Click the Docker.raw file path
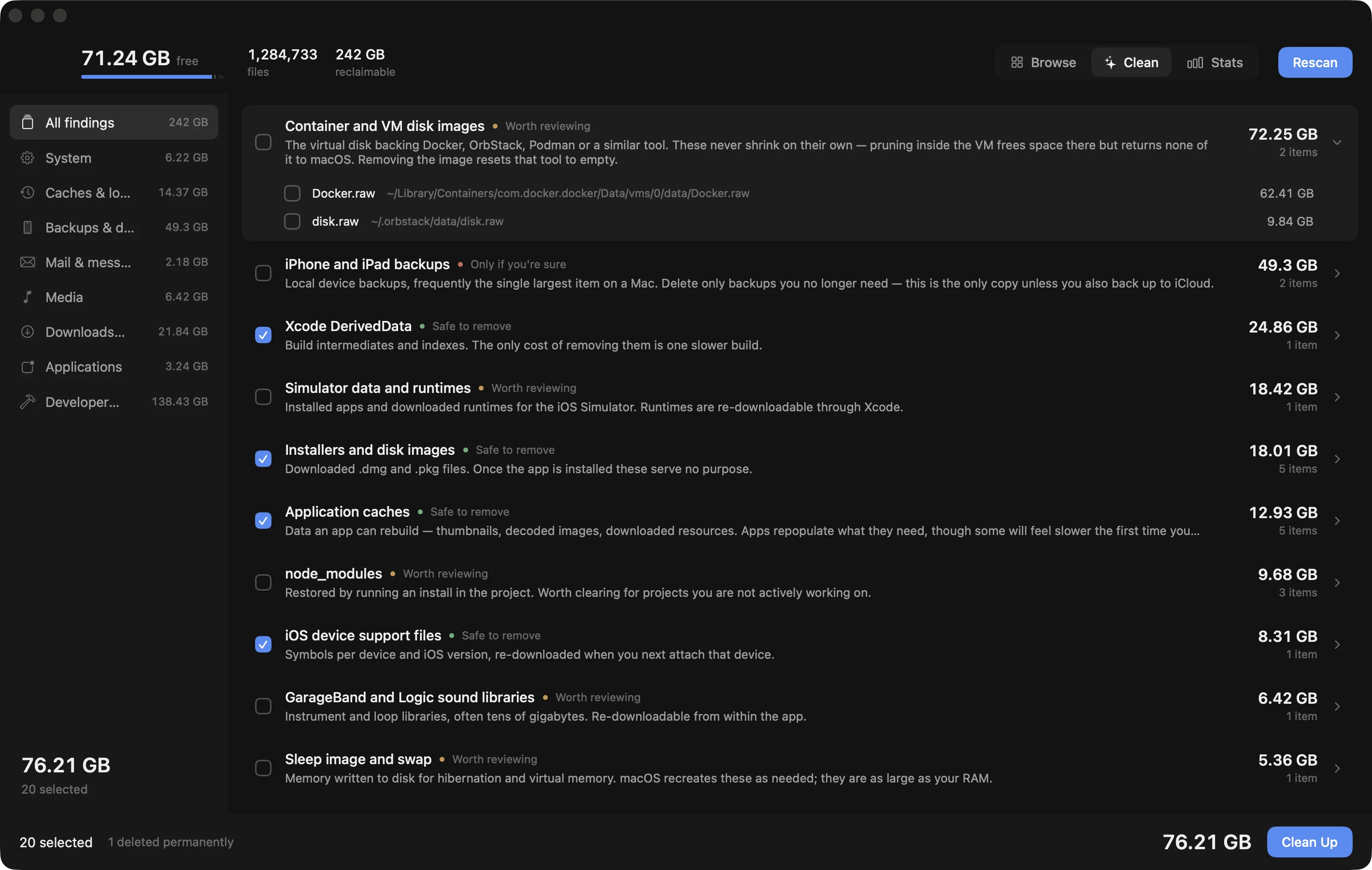Viewport: 1372px width, 870px height. pos(568,193)
